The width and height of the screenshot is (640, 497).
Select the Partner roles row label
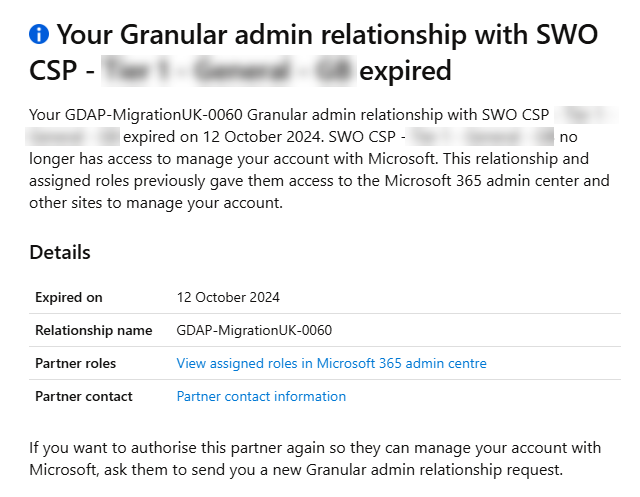pos(76,363)
